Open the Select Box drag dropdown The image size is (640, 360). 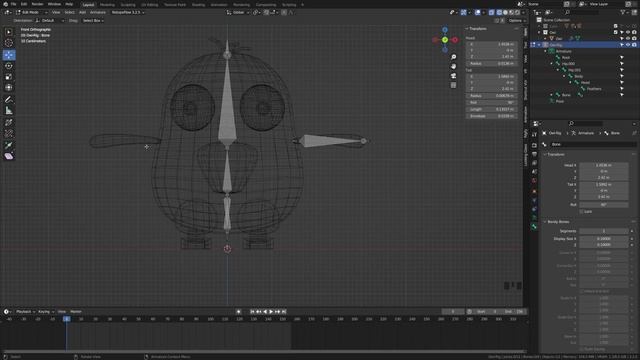pyautogui.click(x=93, y=20)
